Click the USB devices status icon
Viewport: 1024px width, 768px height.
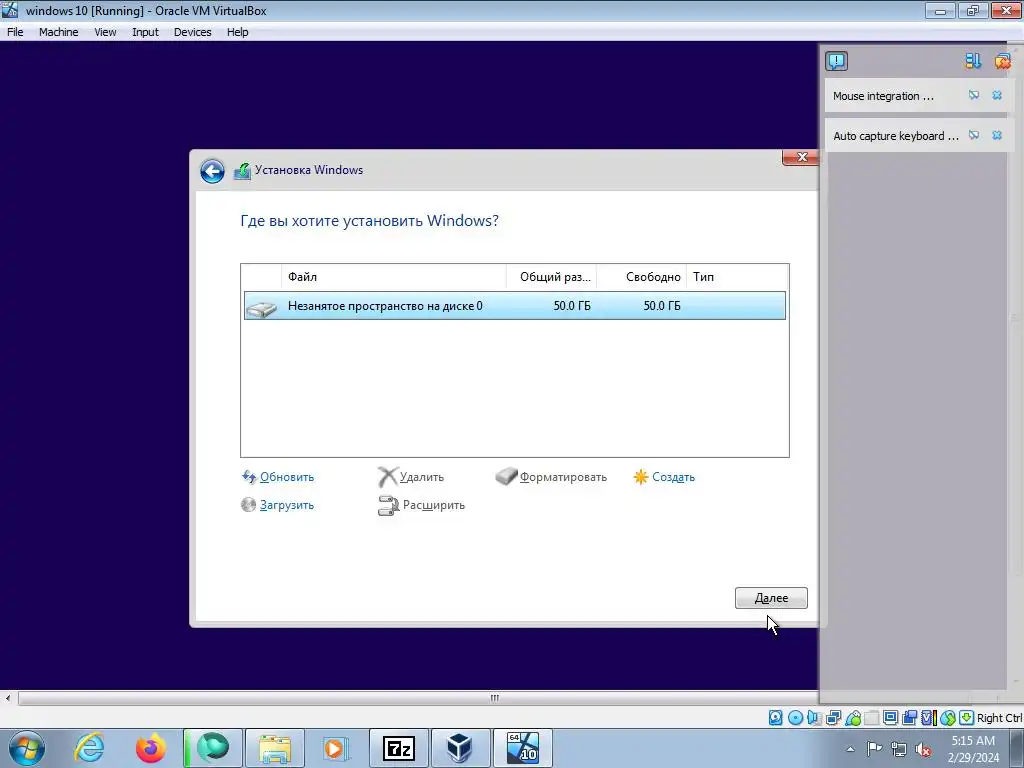coord(853,718)
